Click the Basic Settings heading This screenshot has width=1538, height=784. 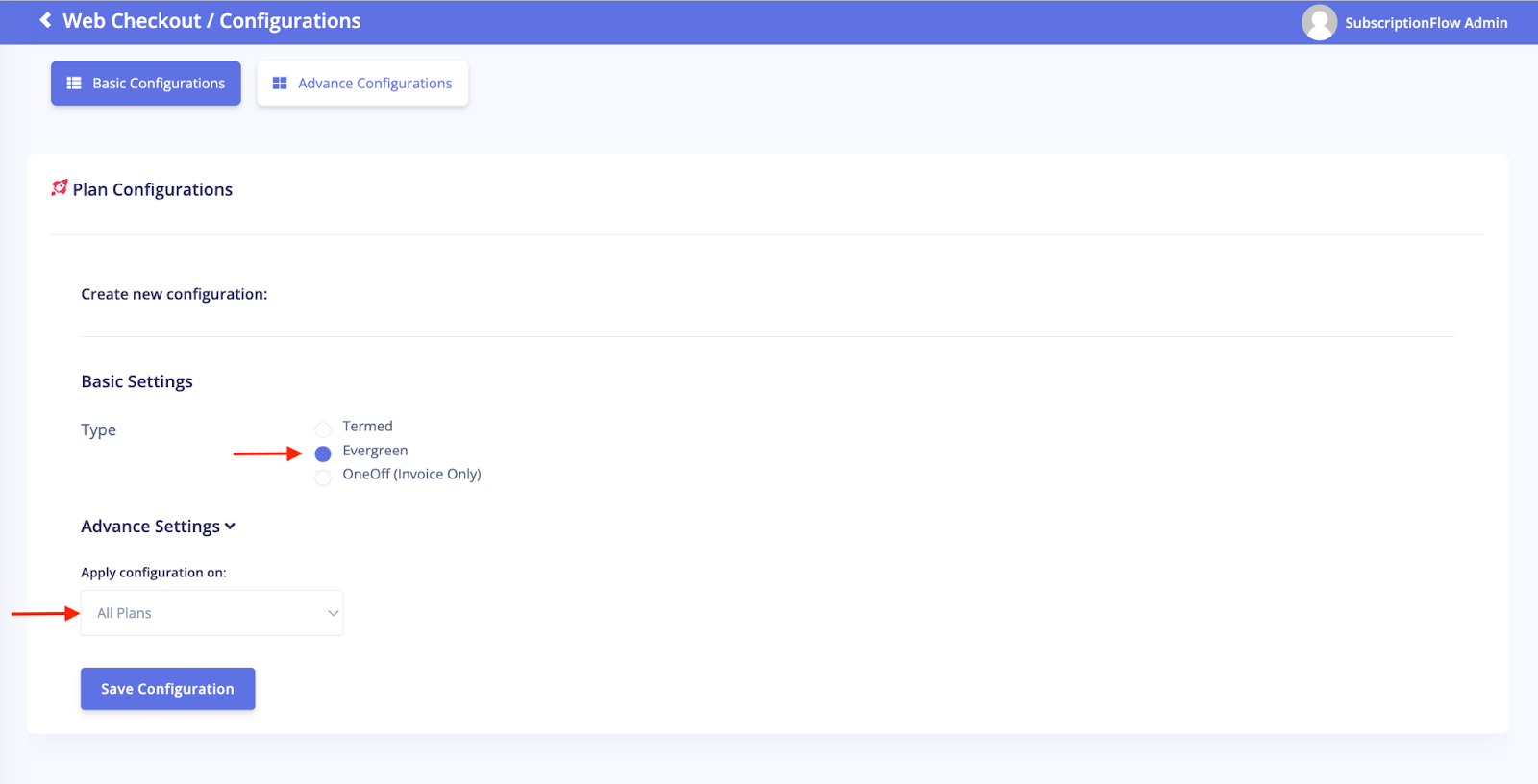[136, 381]
